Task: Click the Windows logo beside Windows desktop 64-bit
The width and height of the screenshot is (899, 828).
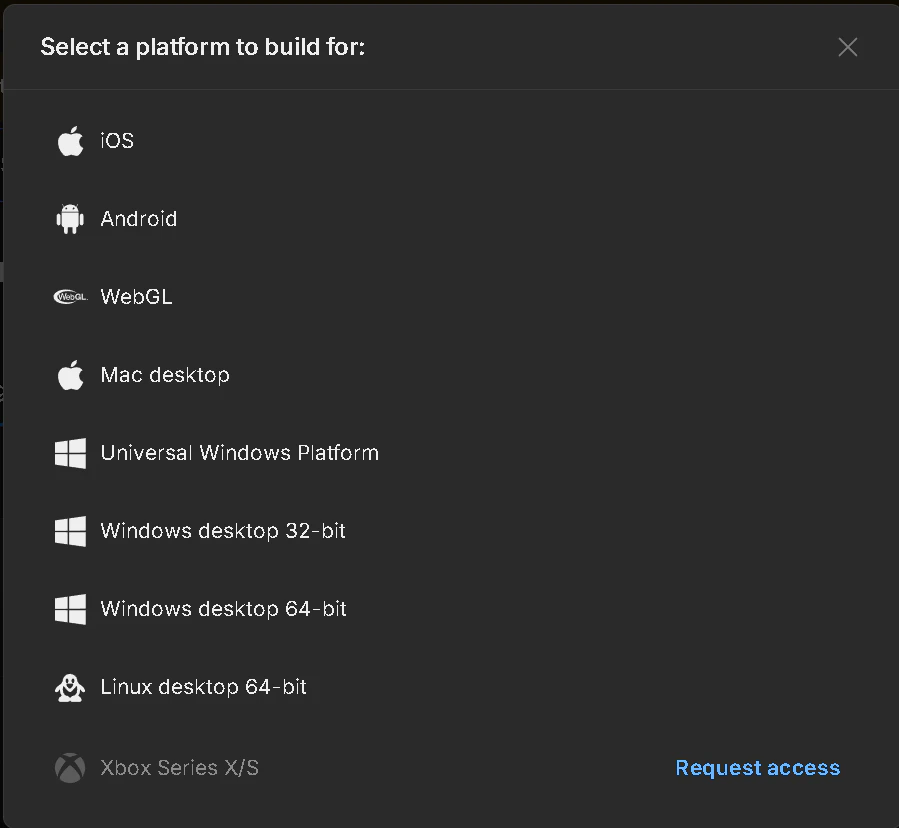Action: pyautogui.click(x=71, y=609)
